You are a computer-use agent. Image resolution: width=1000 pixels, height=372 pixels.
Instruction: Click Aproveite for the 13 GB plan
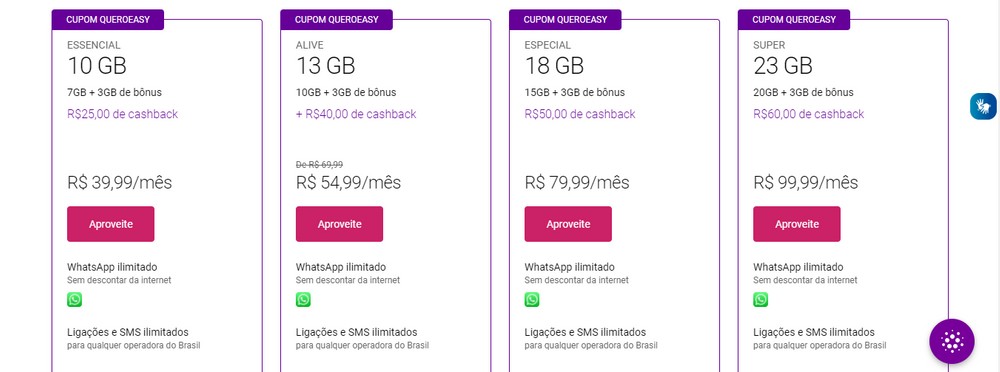[339, 224]
